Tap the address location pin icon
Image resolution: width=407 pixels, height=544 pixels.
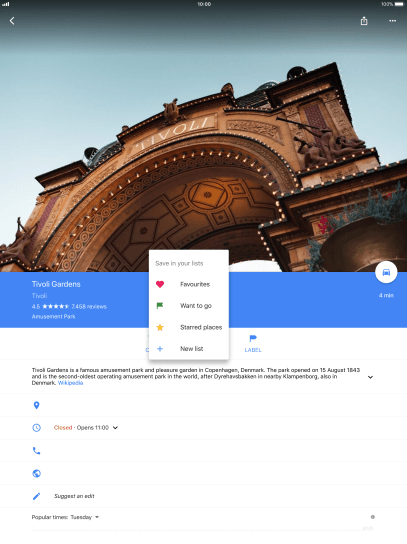pyautogui.click(x=36, y=405)
